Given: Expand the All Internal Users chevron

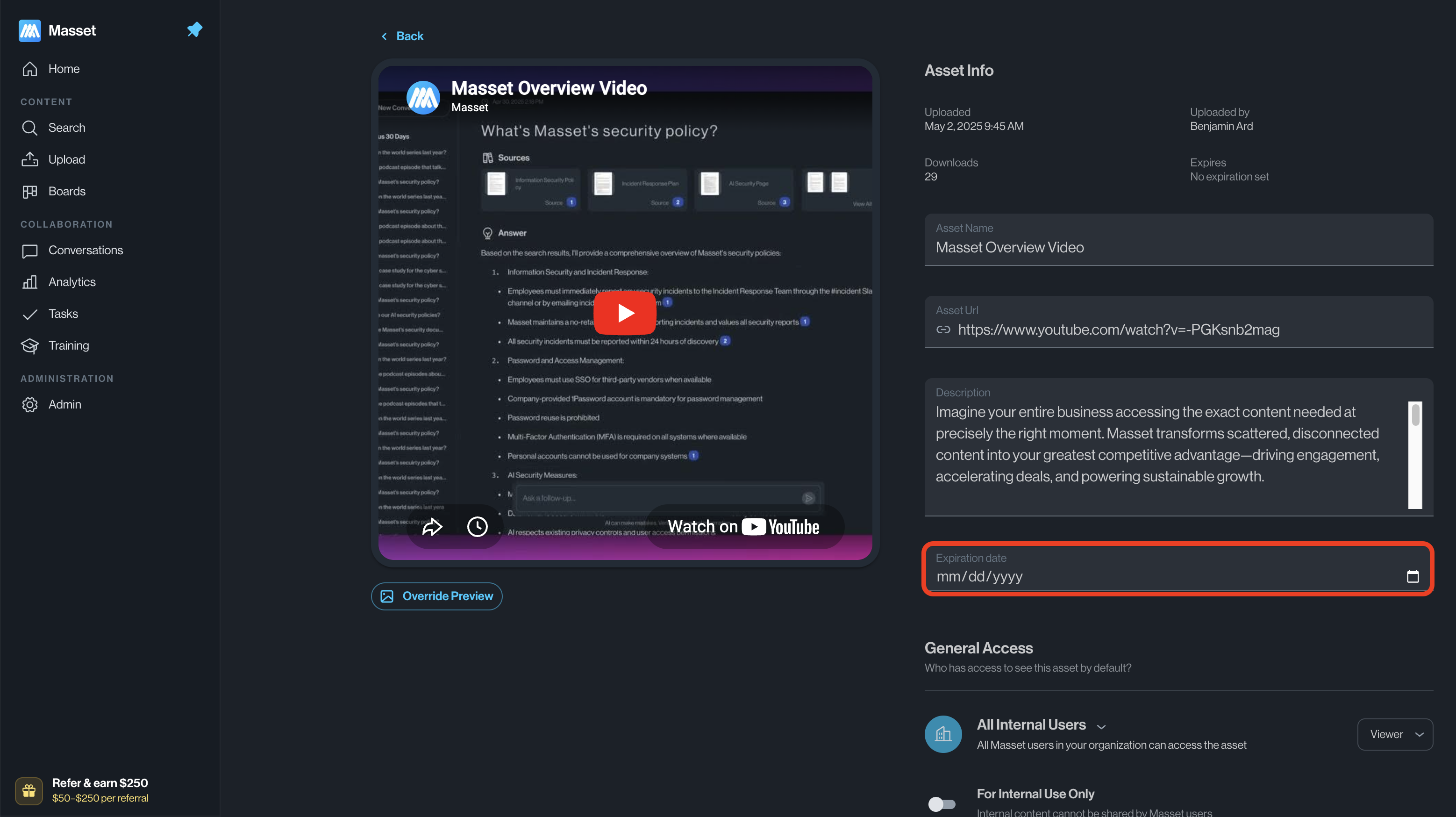Looking at the screenshot, I should [x=1101, y=726].
